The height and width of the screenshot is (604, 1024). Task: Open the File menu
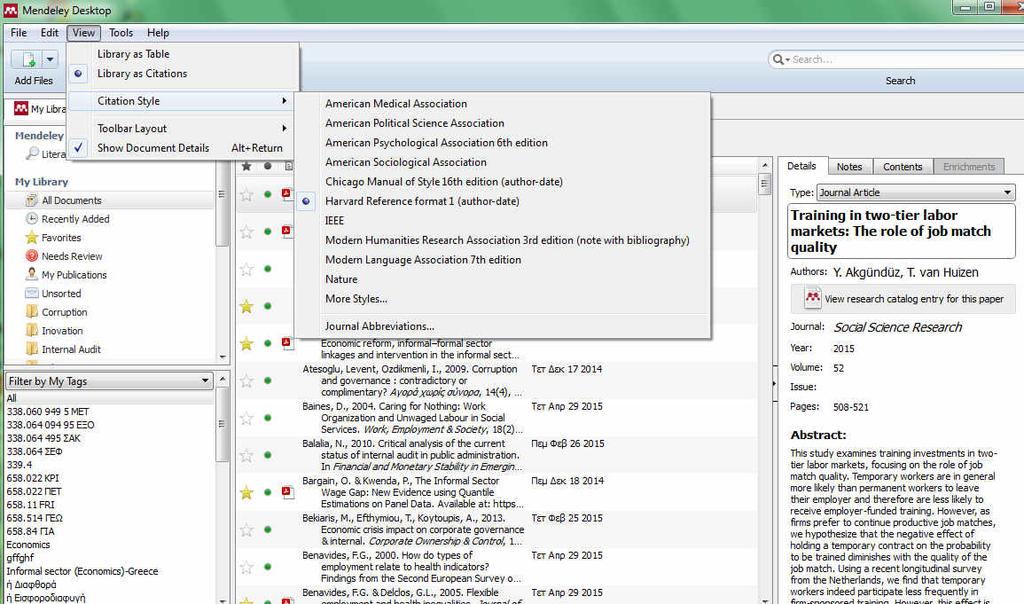[x=19, y=33]
